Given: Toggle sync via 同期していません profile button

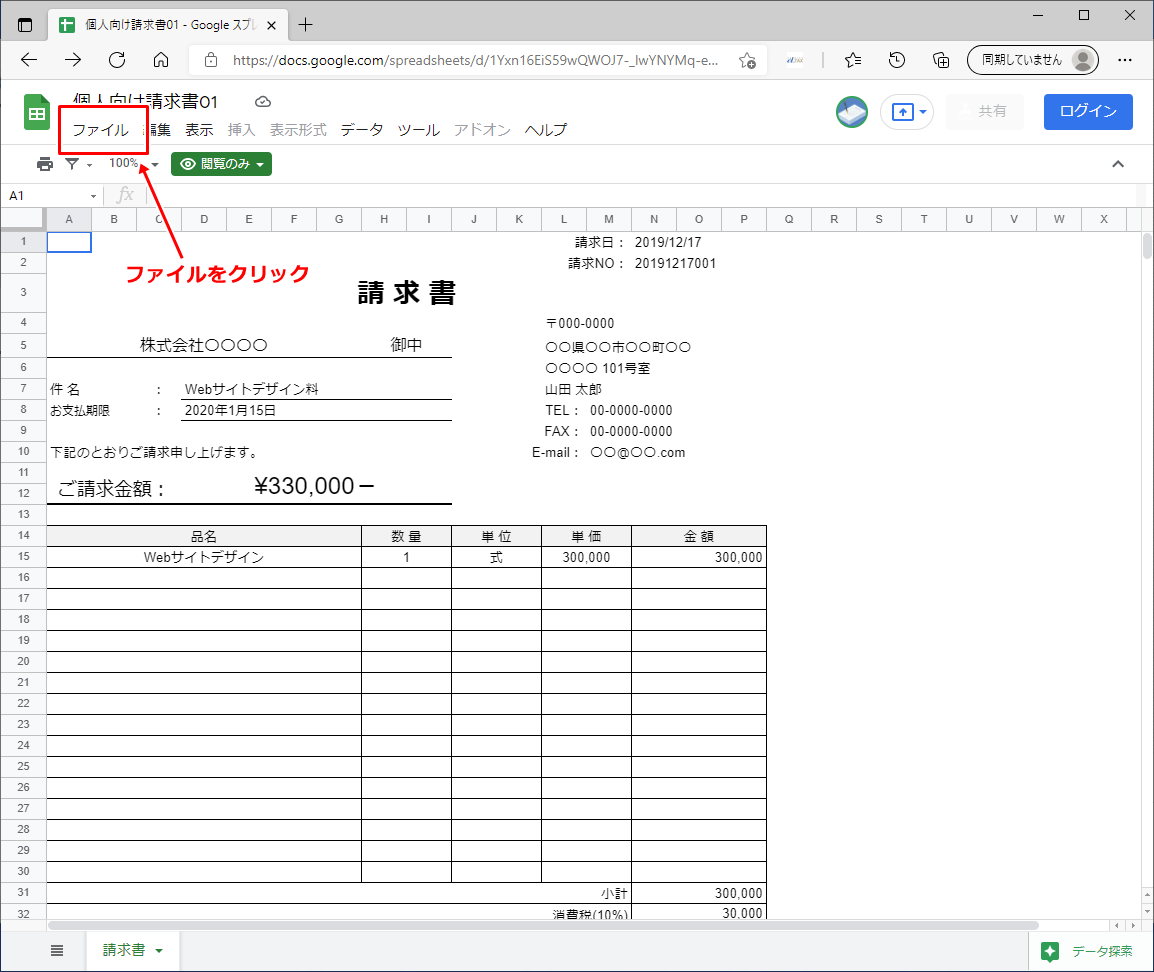Looking at the screenshot, I should pyautogui.click(x=1033, y=60).
